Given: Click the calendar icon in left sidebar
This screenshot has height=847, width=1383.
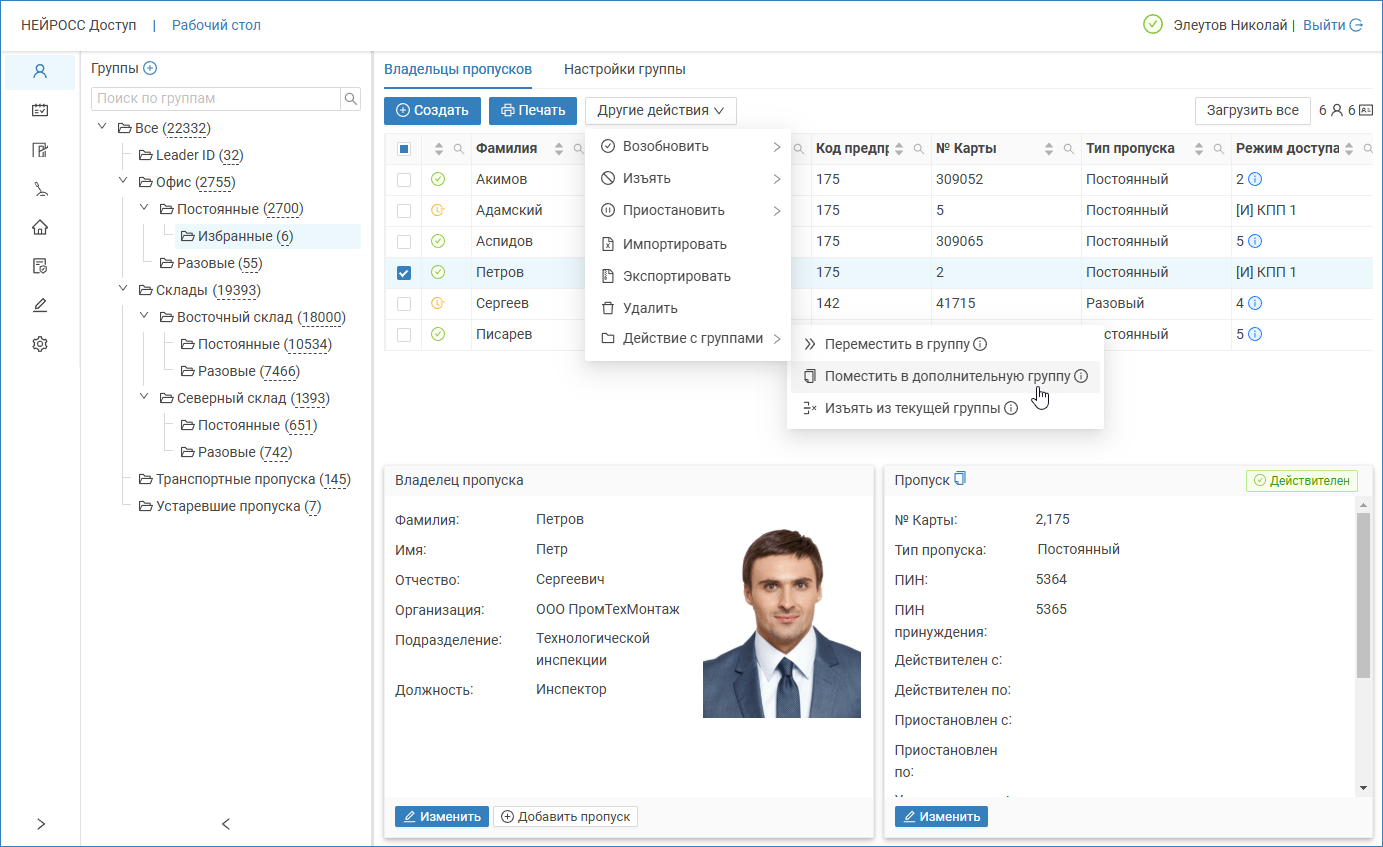Looking at the screenshot, I should point(40,110).
